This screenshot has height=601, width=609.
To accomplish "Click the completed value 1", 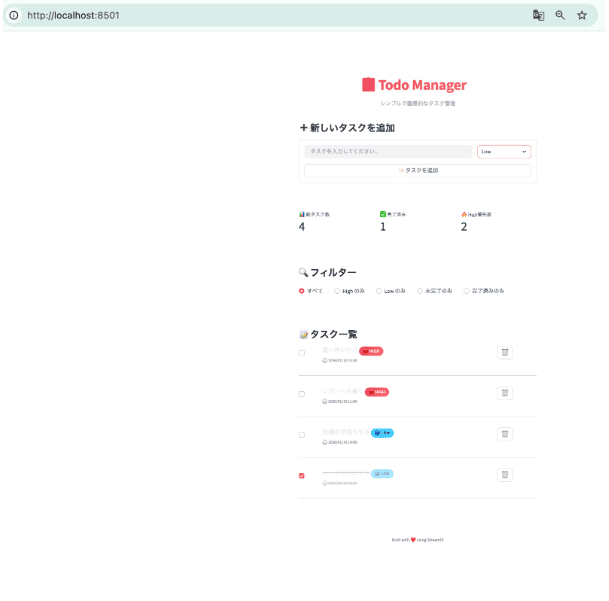I will click(x=383, y=227).
